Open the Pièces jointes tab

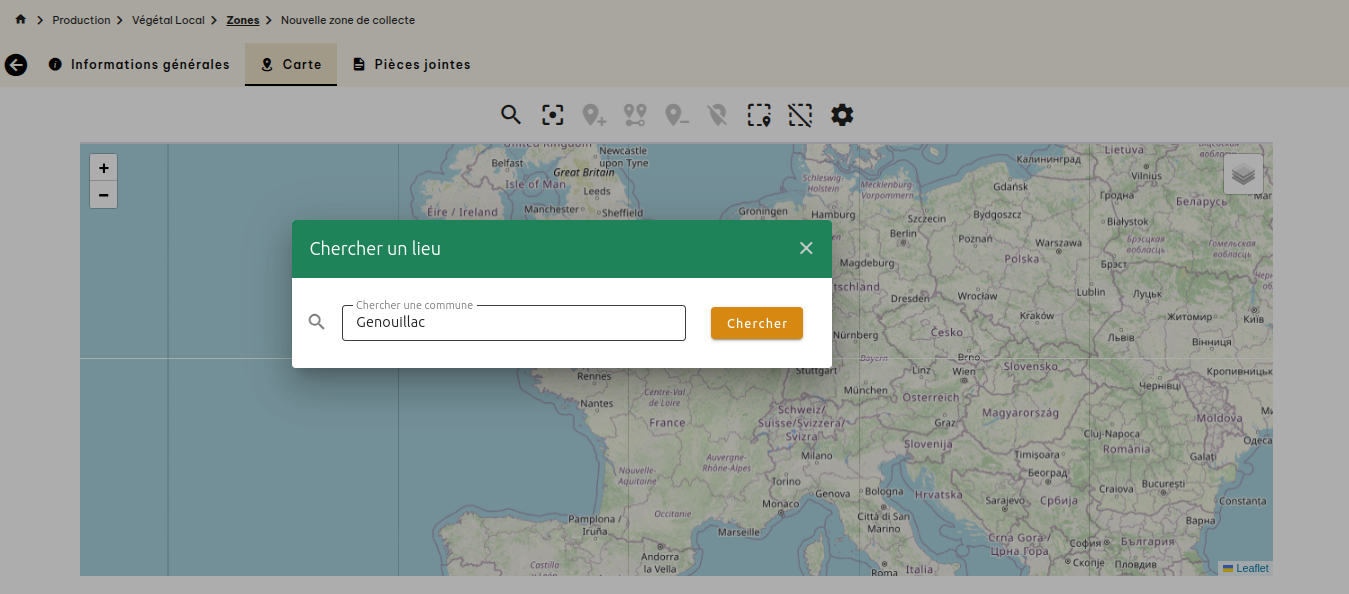pos(411,64)
